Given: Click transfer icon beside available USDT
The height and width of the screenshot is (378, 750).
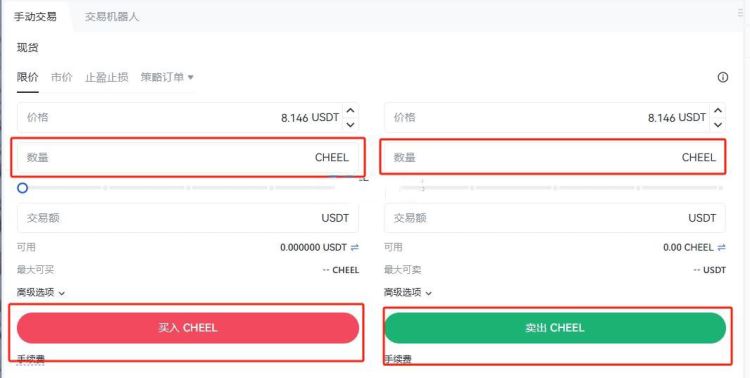Looking at the screenshot, I should click(x=354, y=247).
